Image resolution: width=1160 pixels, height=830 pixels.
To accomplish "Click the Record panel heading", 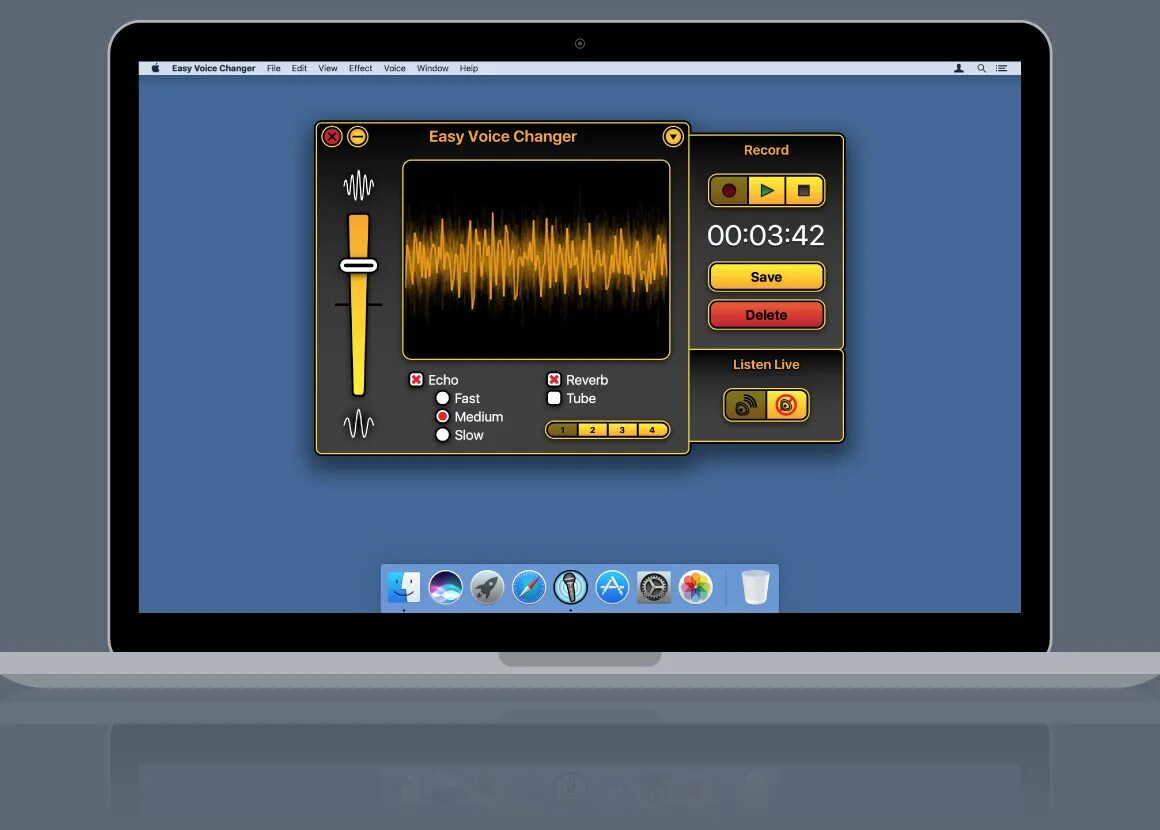I will tap(766, 150).
